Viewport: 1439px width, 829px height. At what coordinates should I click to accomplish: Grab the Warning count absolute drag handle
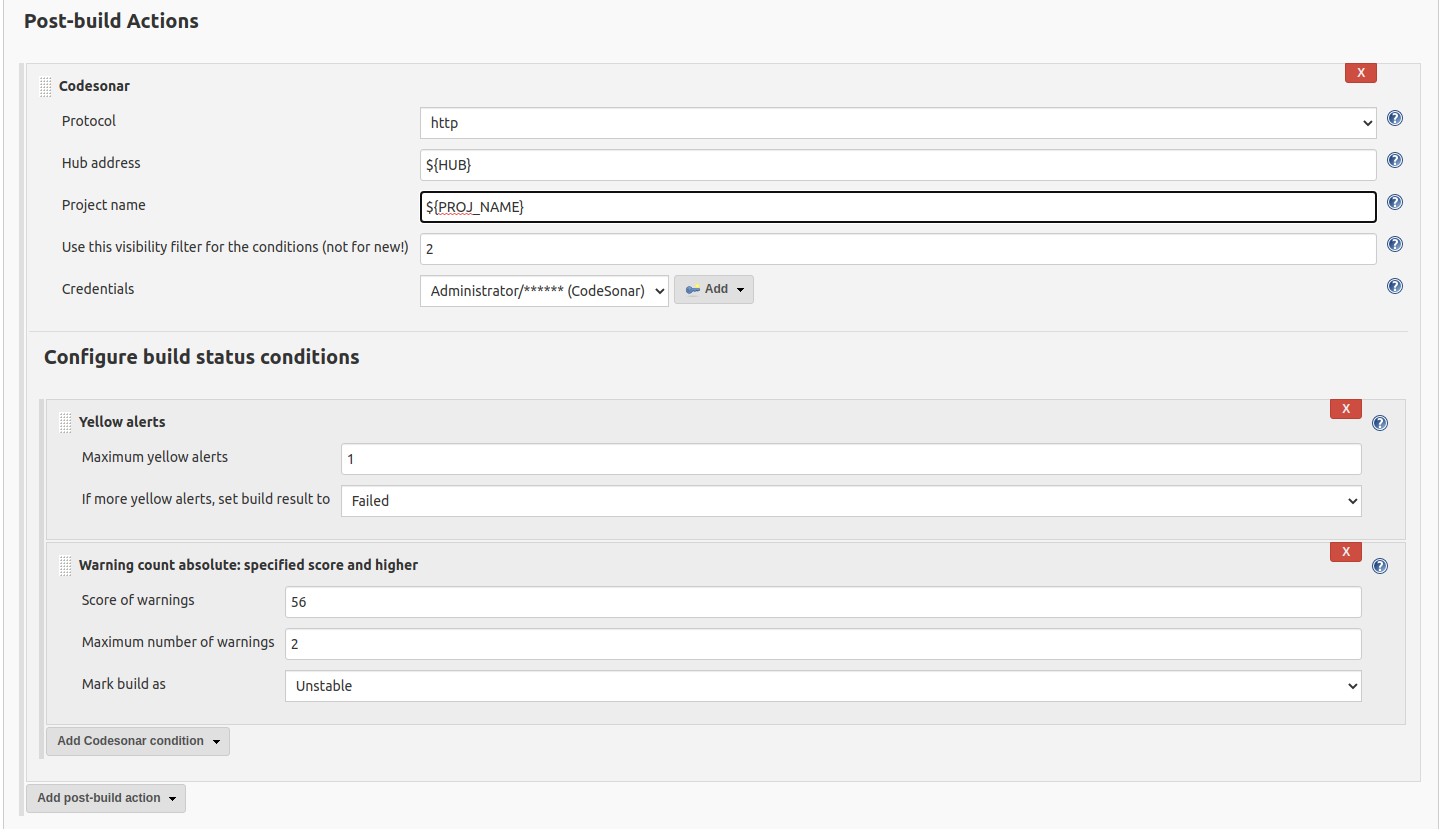tap(66, 565)
